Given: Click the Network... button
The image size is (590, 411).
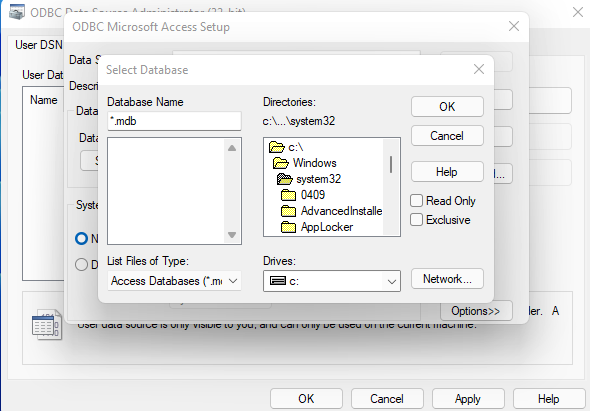Looking at the screenshot, I should coord(447,279).
